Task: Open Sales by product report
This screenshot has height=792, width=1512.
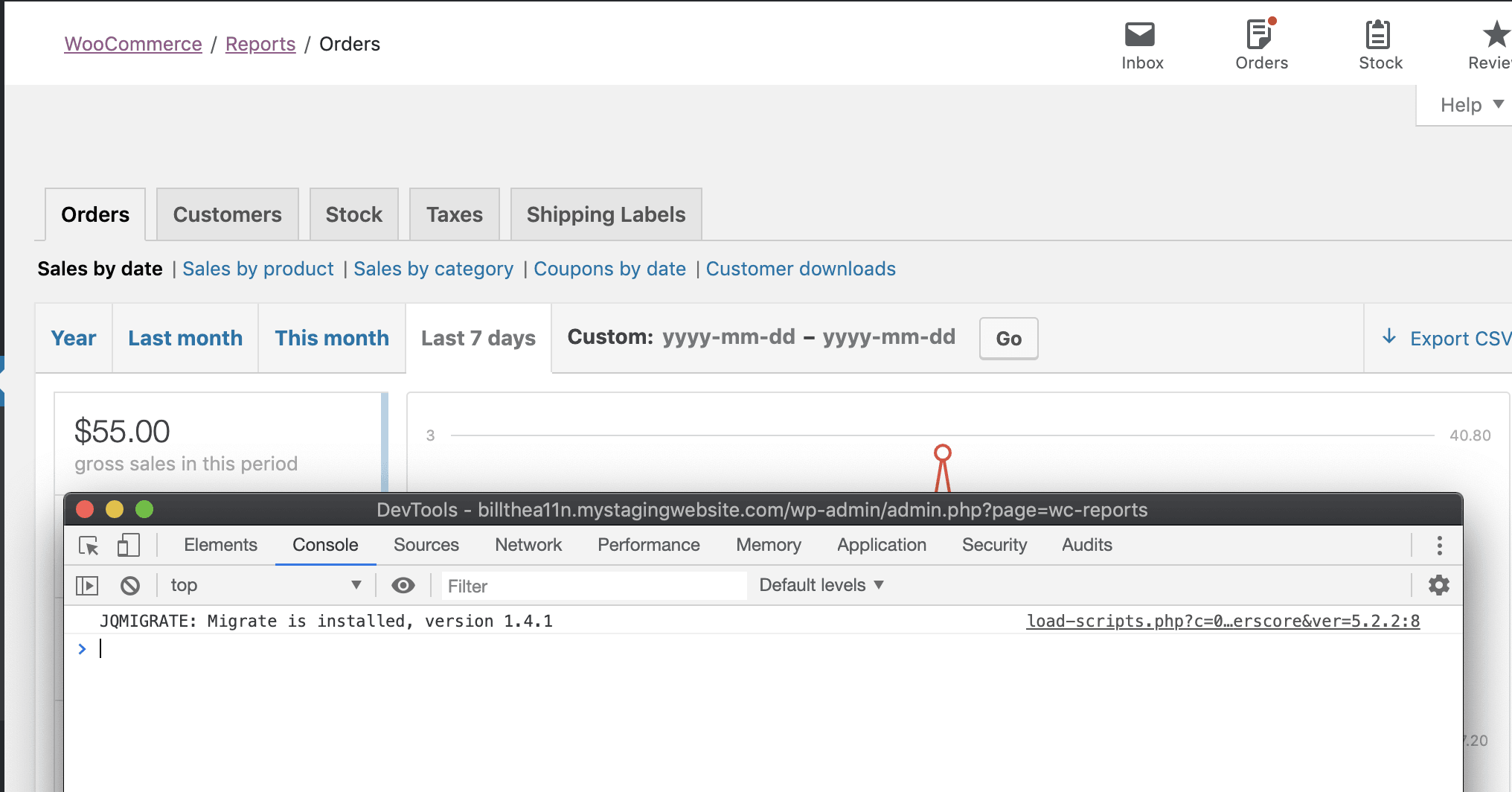Action: (x=258, y=269)
